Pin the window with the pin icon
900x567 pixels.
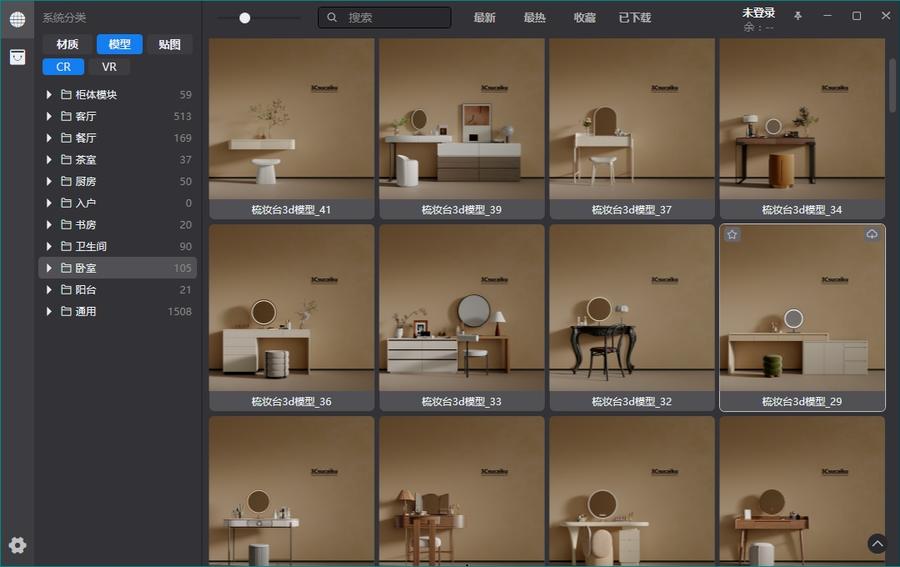click(798, 16)
